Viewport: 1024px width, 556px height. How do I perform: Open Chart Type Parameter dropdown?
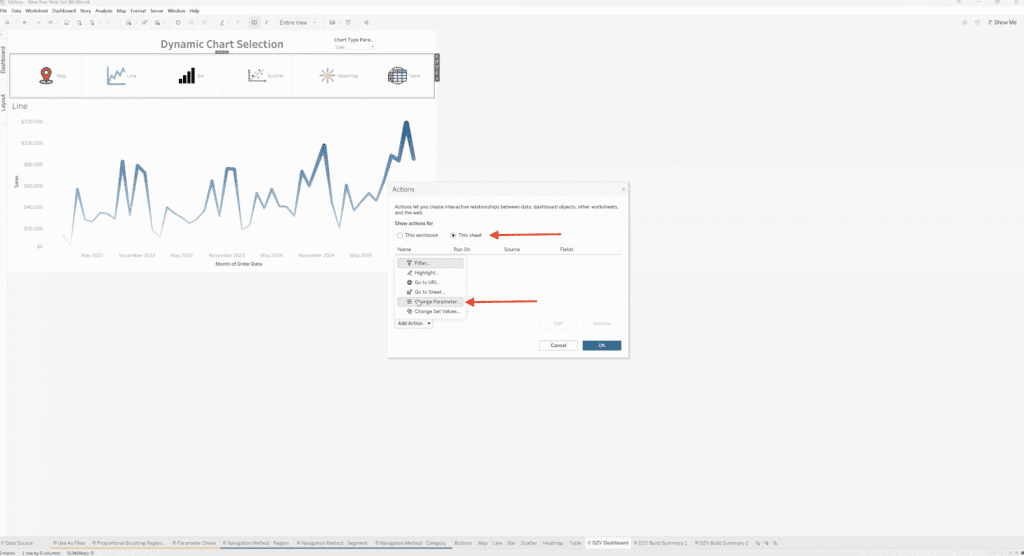[355, 47]
